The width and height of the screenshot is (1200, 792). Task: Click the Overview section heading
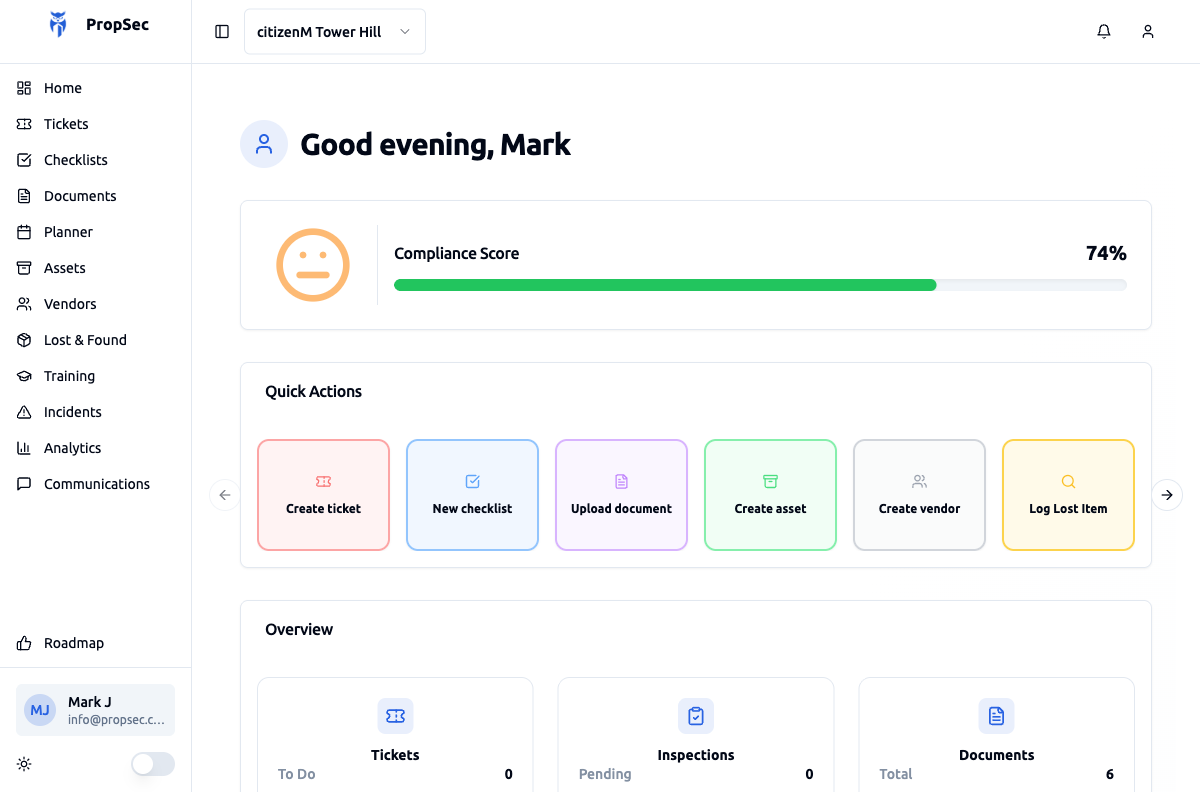pyautogui.click(x=299, y=629)
